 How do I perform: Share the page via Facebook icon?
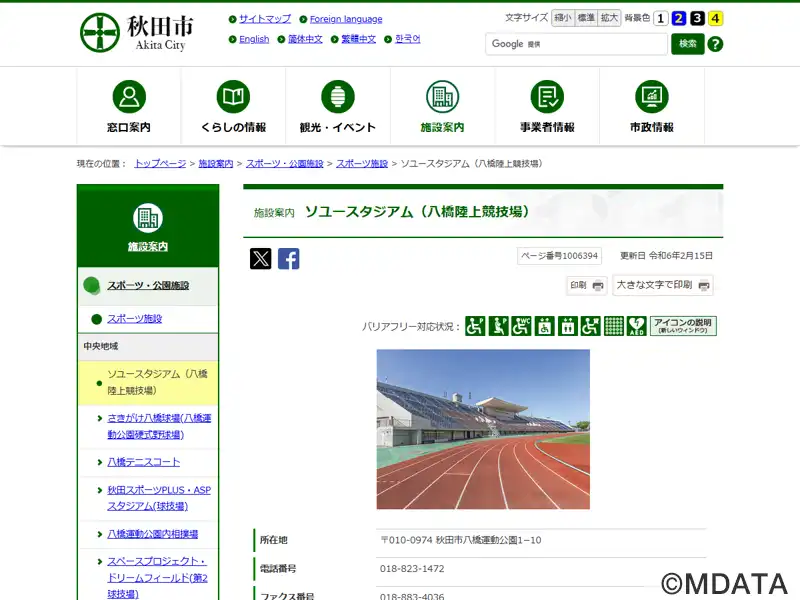[289, 259]
